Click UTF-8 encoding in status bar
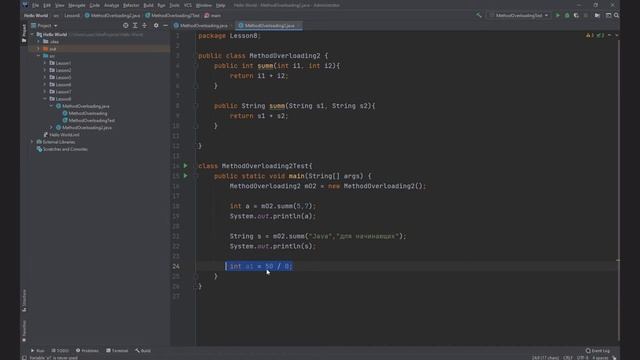 tap(582, 358)
